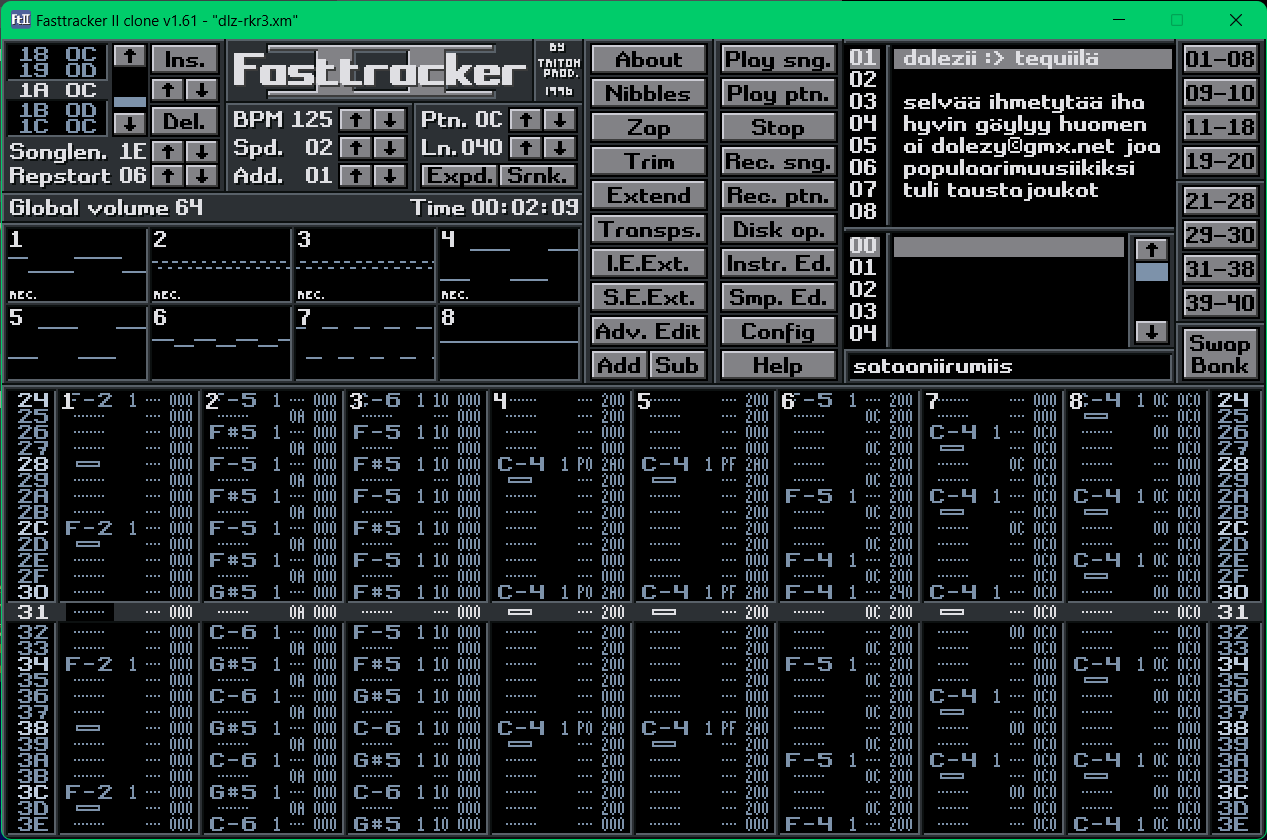This screenshot has height=840, width=1267.
Task: Increase Add. value up arrow
Action: pos(356,175)
